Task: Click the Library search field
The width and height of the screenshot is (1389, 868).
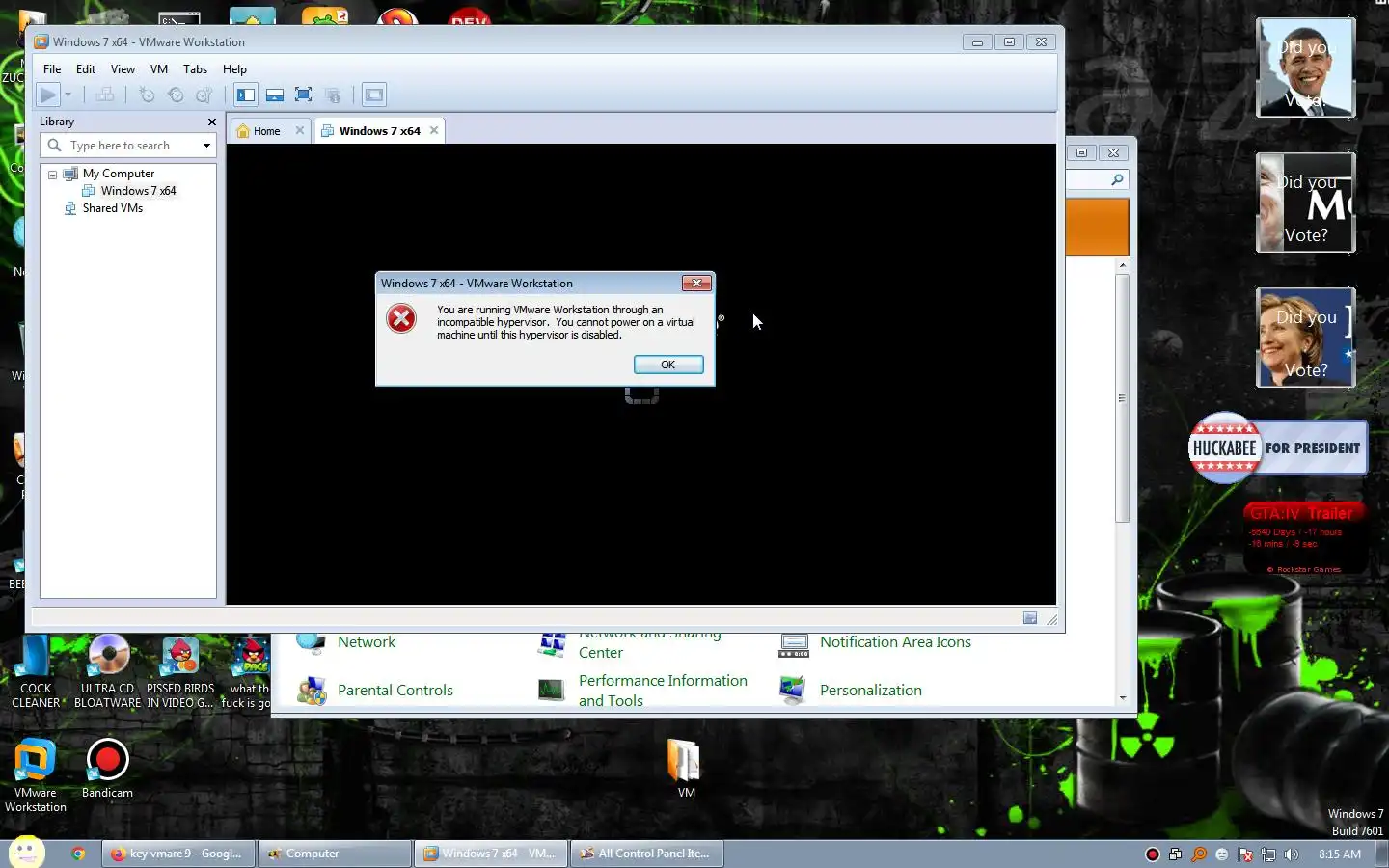Action: 128,146
